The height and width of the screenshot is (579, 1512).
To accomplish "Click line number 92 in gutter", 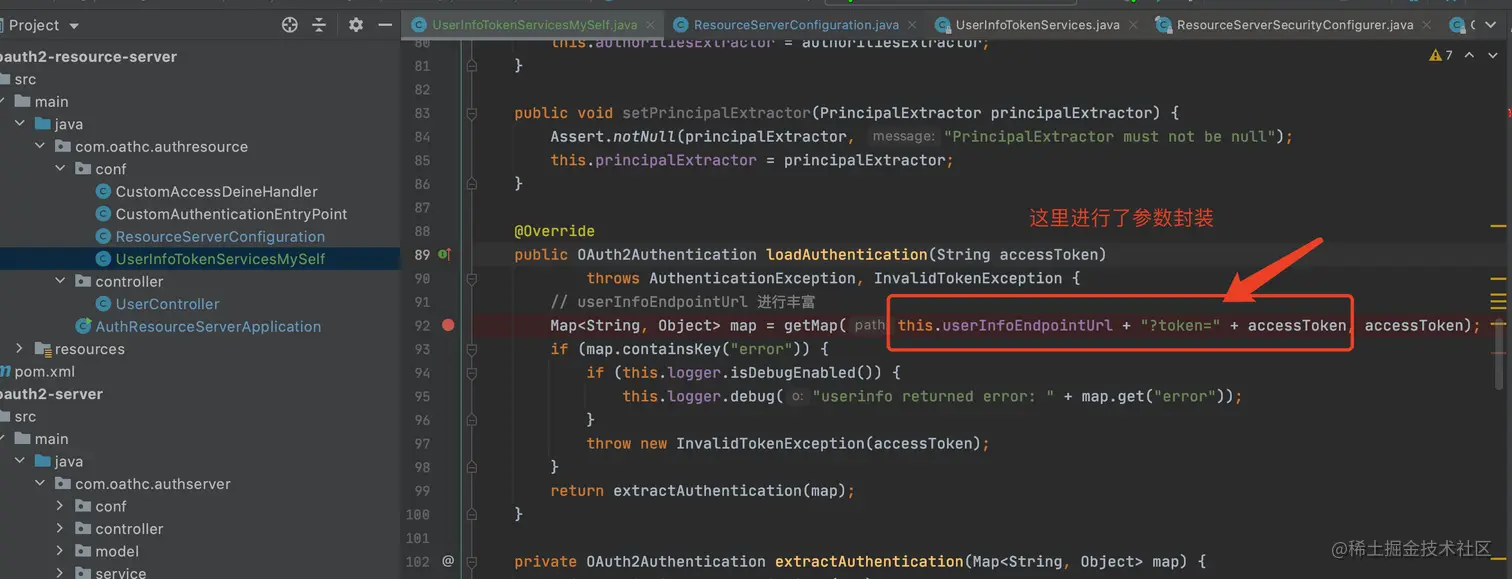I will click(422, 325).
